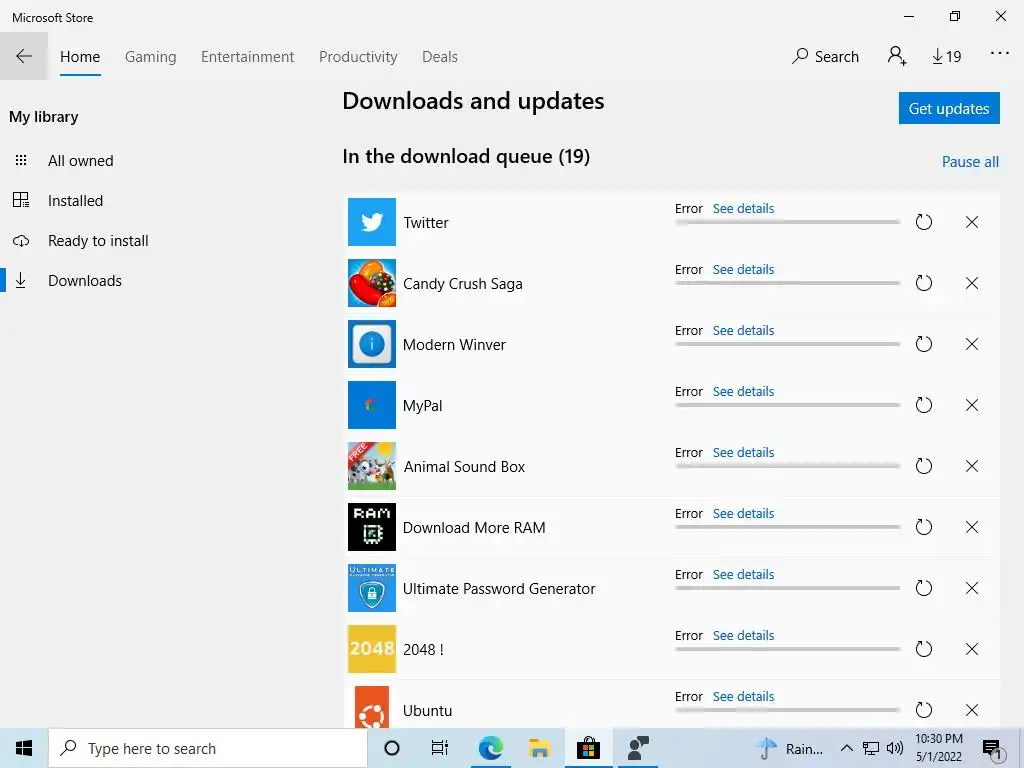Retry the Download More RAM download
Image resolution: width=1024 pixels, height=768 pixels.
(x=923, y=527)
